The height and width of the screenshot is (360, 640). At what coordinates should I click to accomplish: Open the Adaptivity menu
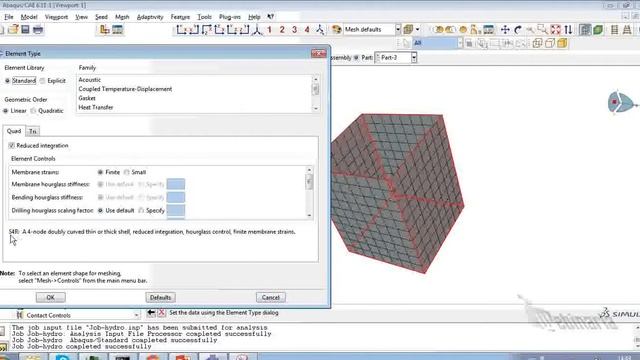click(150, 17)
